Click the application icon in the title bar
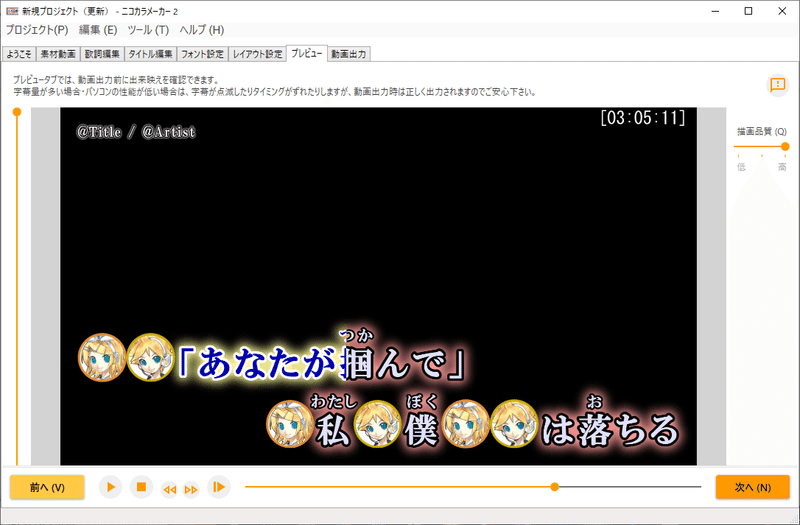Viewport: 800px width, 525px height. pyautogui.click(x=12, y=11)
